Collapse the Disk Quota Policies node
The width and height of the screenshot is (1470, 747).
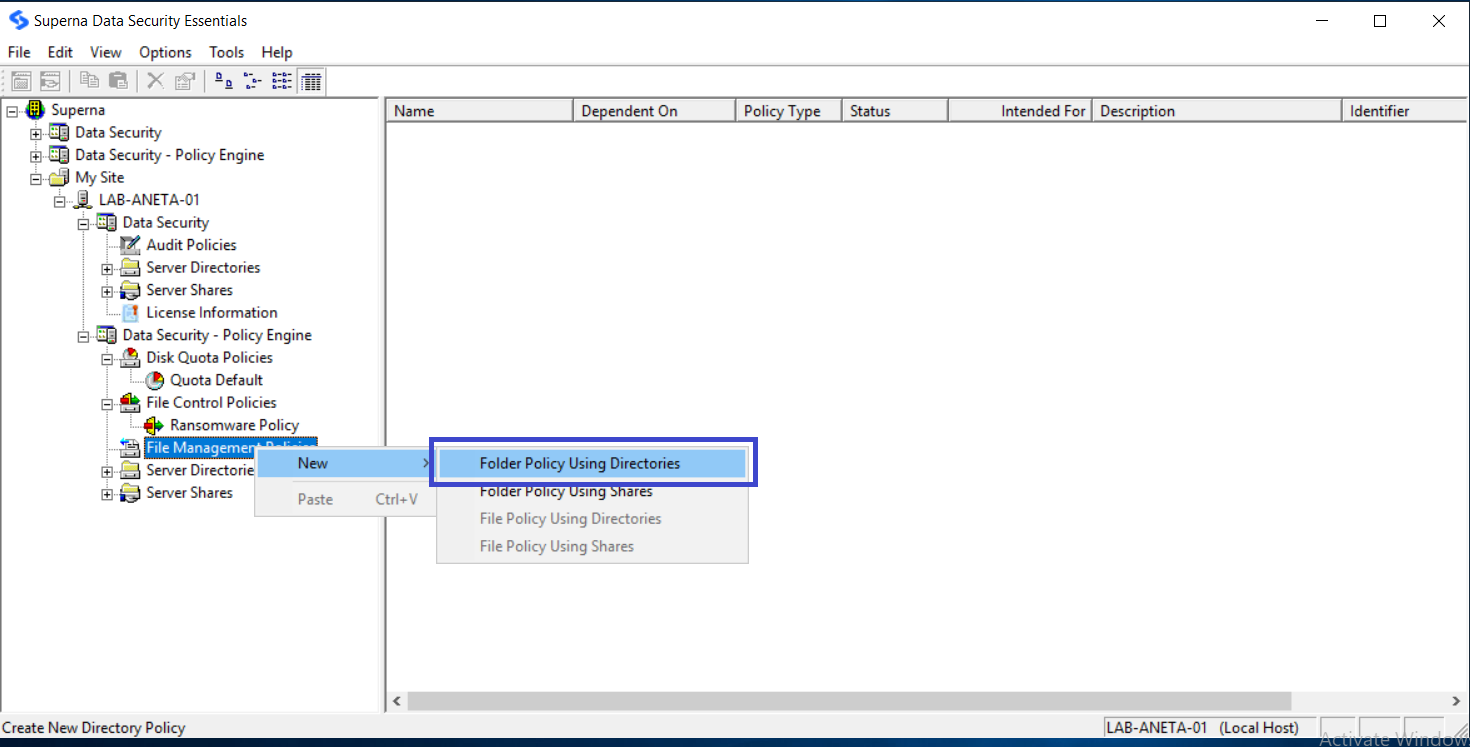pyautogui.click(x=107, y=358)
